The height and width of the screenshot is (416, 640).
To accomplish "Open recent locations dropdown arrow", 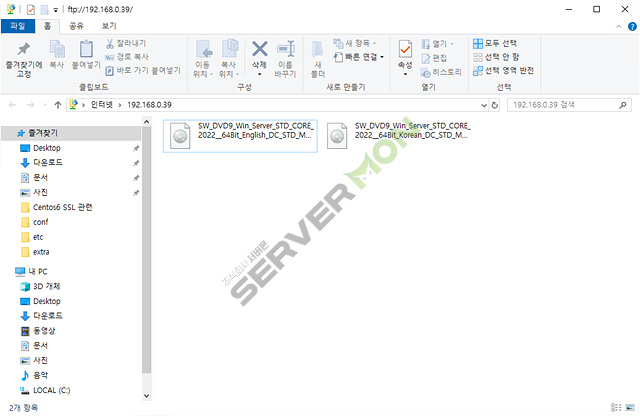I will click(45, 105).
